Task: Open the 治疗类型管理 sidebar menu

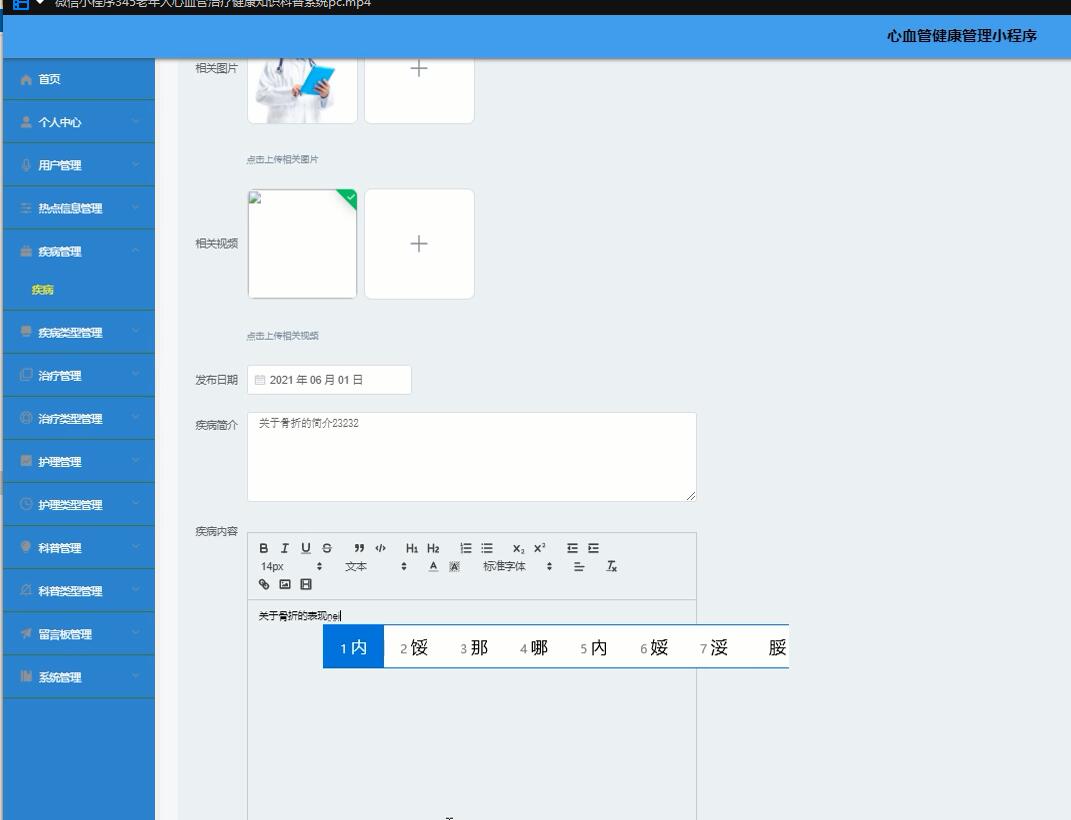Action: [79, 419]
